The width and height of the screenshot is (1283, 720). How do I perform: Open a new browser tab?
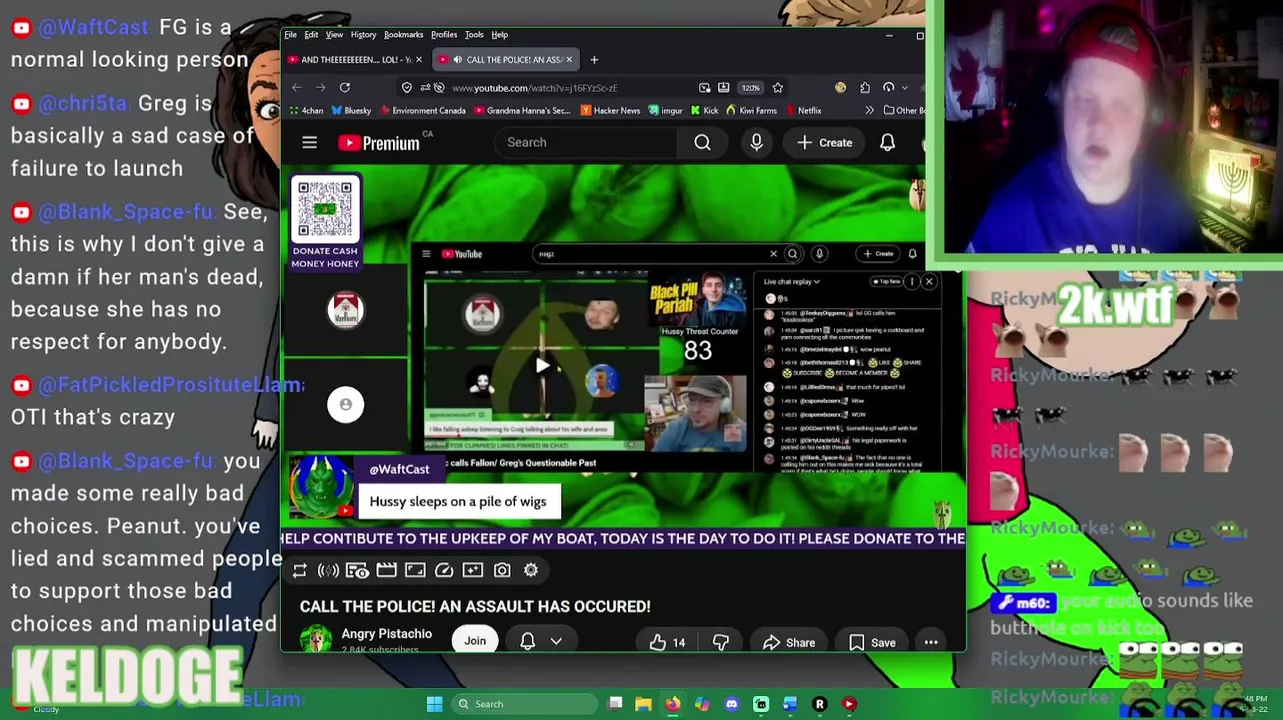click(x=594, y=60)
